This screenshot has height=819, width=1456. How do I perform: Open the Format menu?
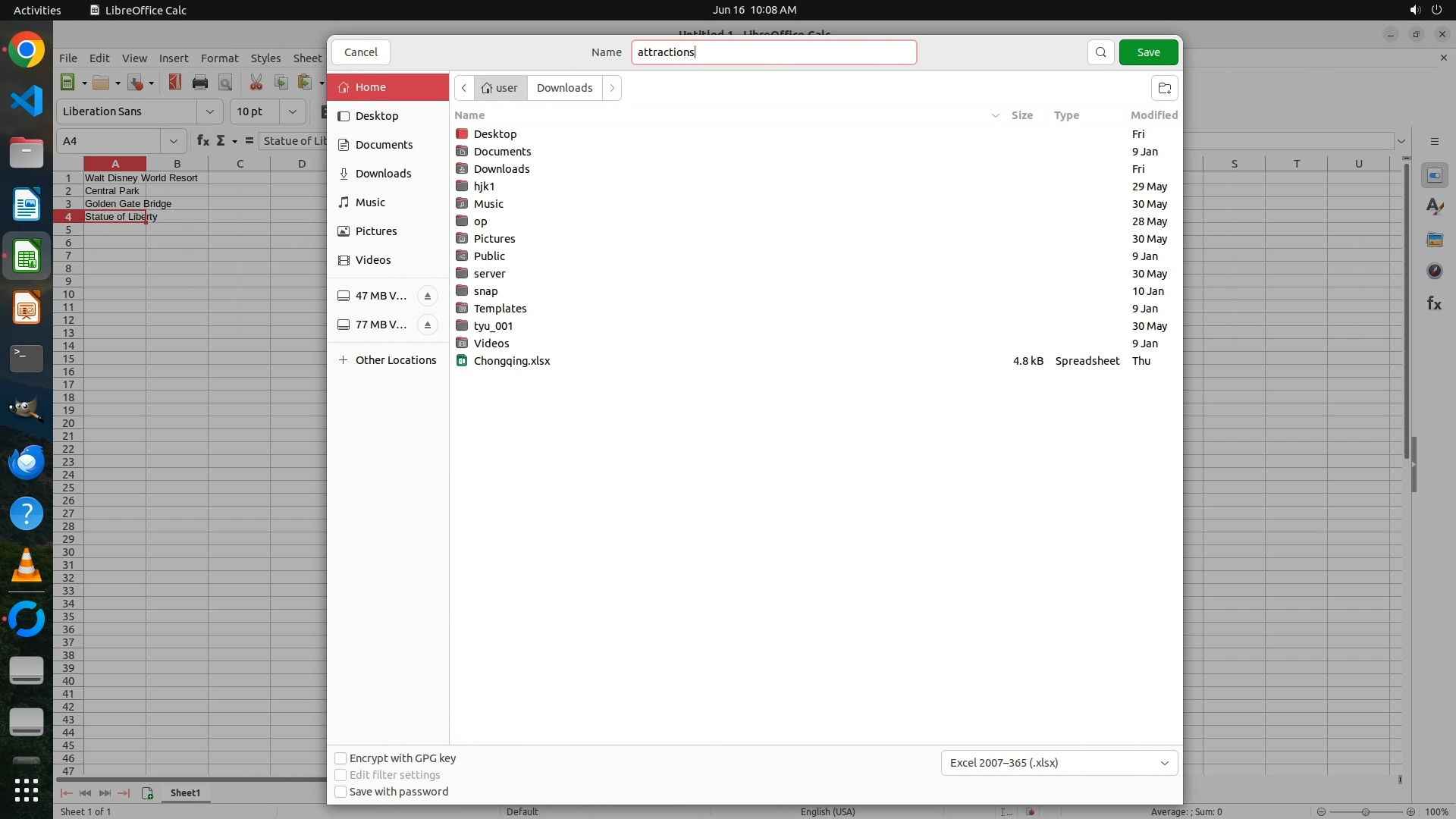click(x=219, y=58)
